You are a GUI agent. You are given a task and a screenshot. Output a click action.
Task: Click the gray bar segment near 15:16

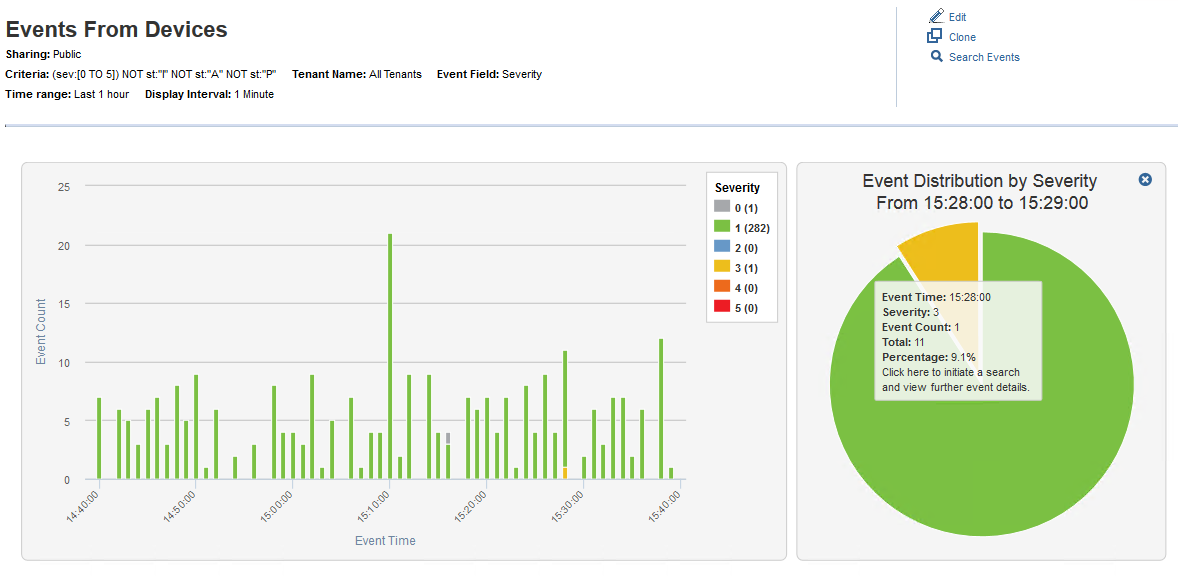(448, 438)
